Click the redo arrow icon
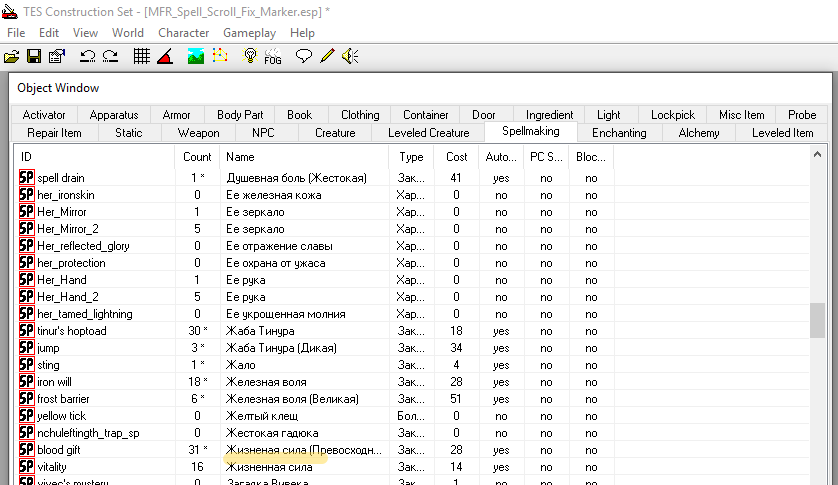This screenshot has width=838, height=485. click(x=110, y=56)
